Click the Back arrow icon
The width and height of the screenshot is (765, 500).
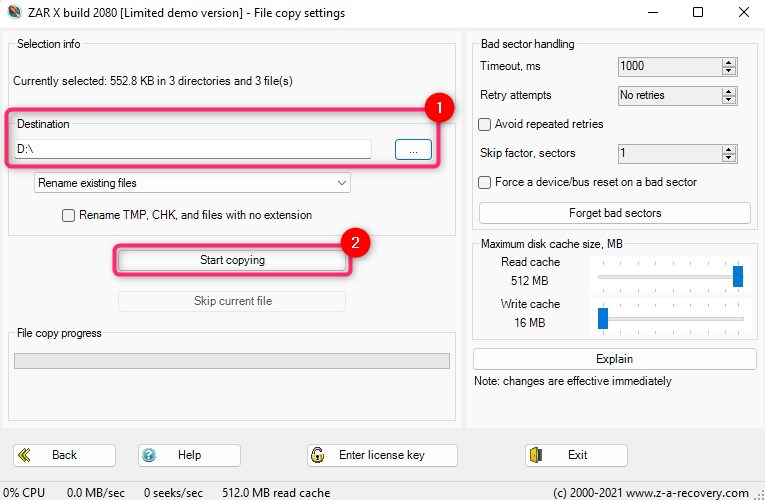(24, 455)
